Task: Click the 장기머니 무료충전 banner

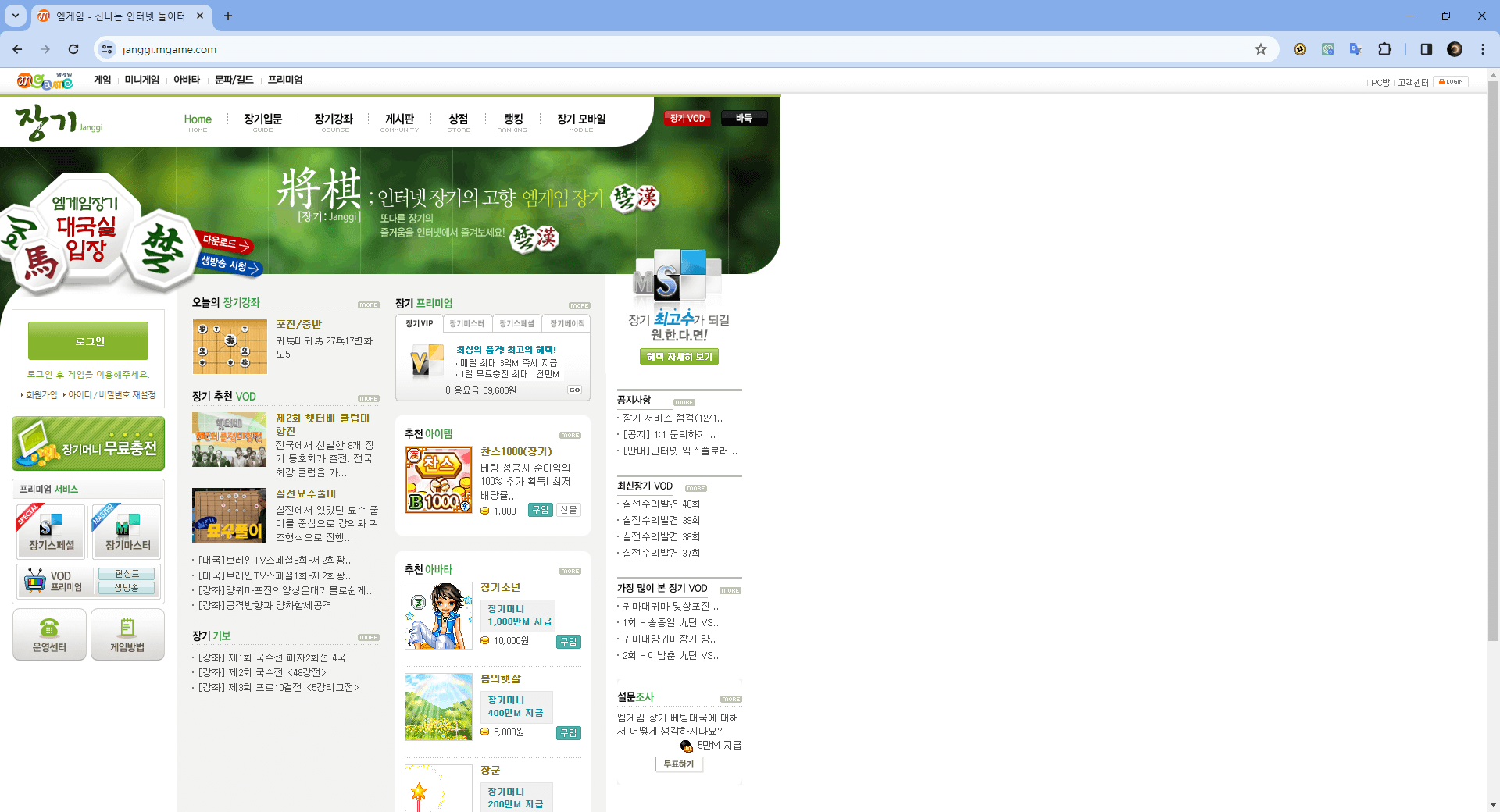Action: click(88, 443)
